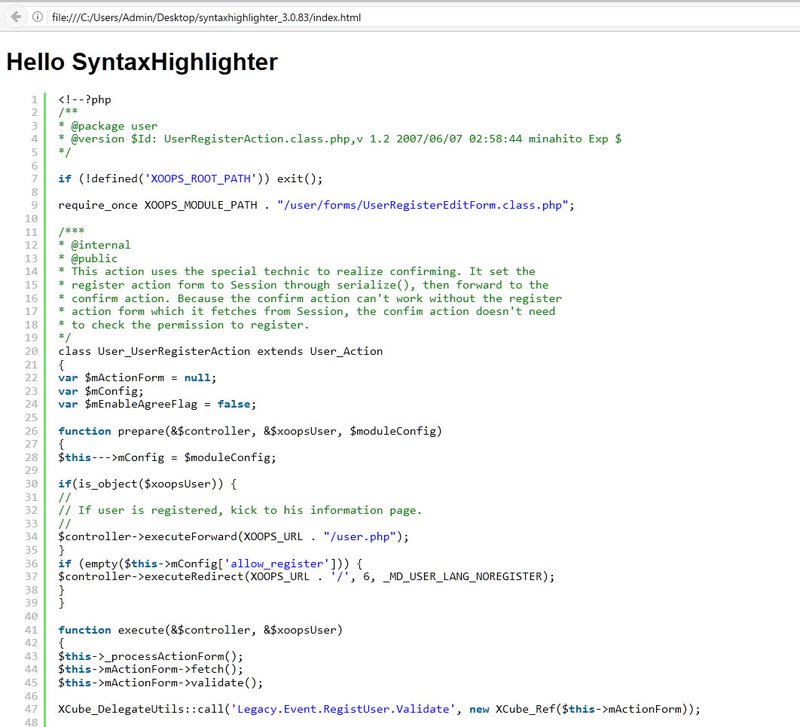This screenshot has height=727, width=800.
Task: Click line number 47 in the gutter
Action: click(x=32, y=709)
